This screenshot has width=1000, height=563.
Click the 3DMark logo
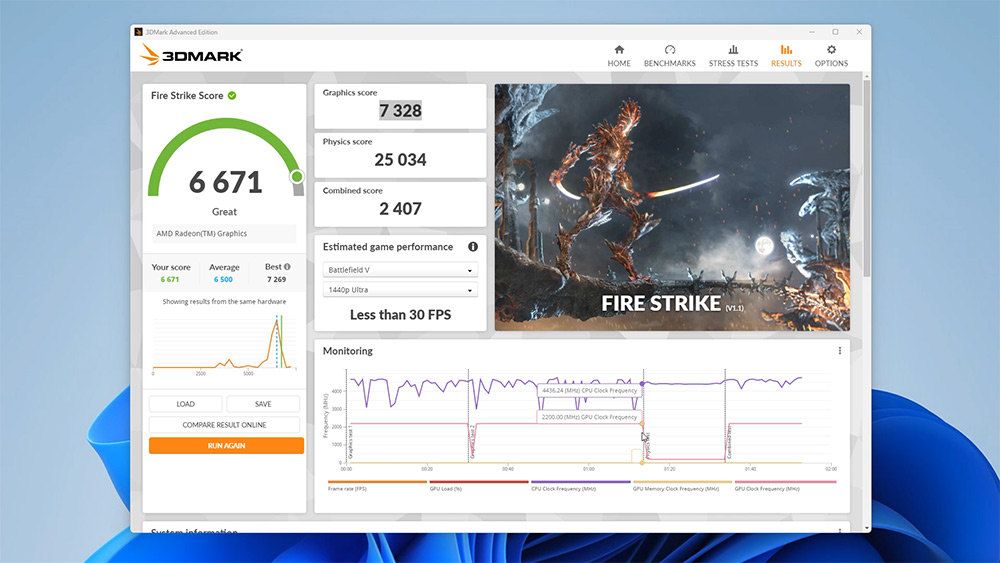191,55
